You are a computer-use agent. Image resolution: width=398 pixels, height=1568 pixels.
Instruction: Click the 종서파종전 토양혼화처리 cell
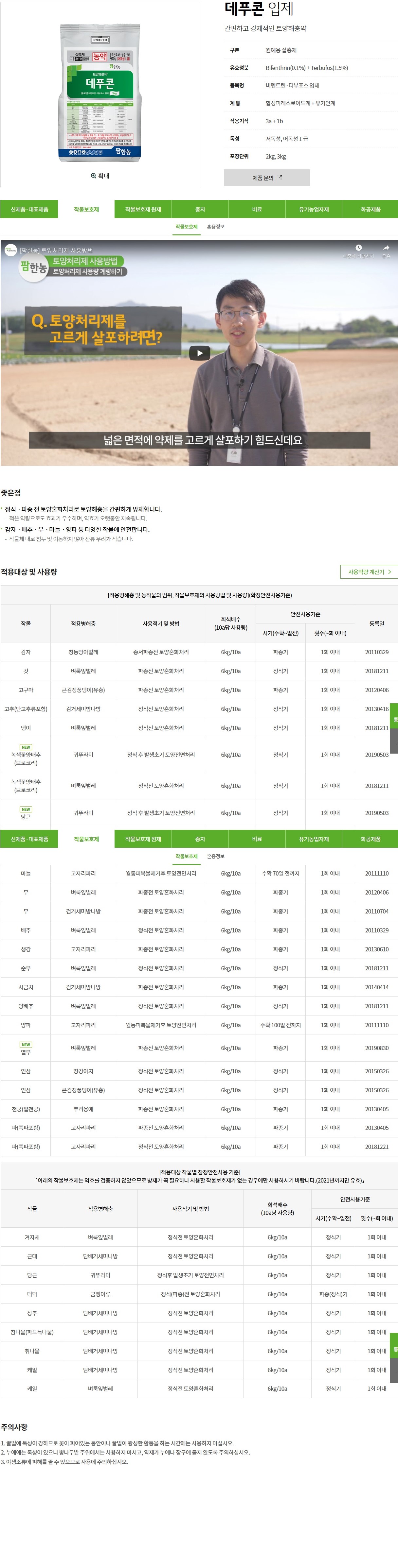coord(161,652)
